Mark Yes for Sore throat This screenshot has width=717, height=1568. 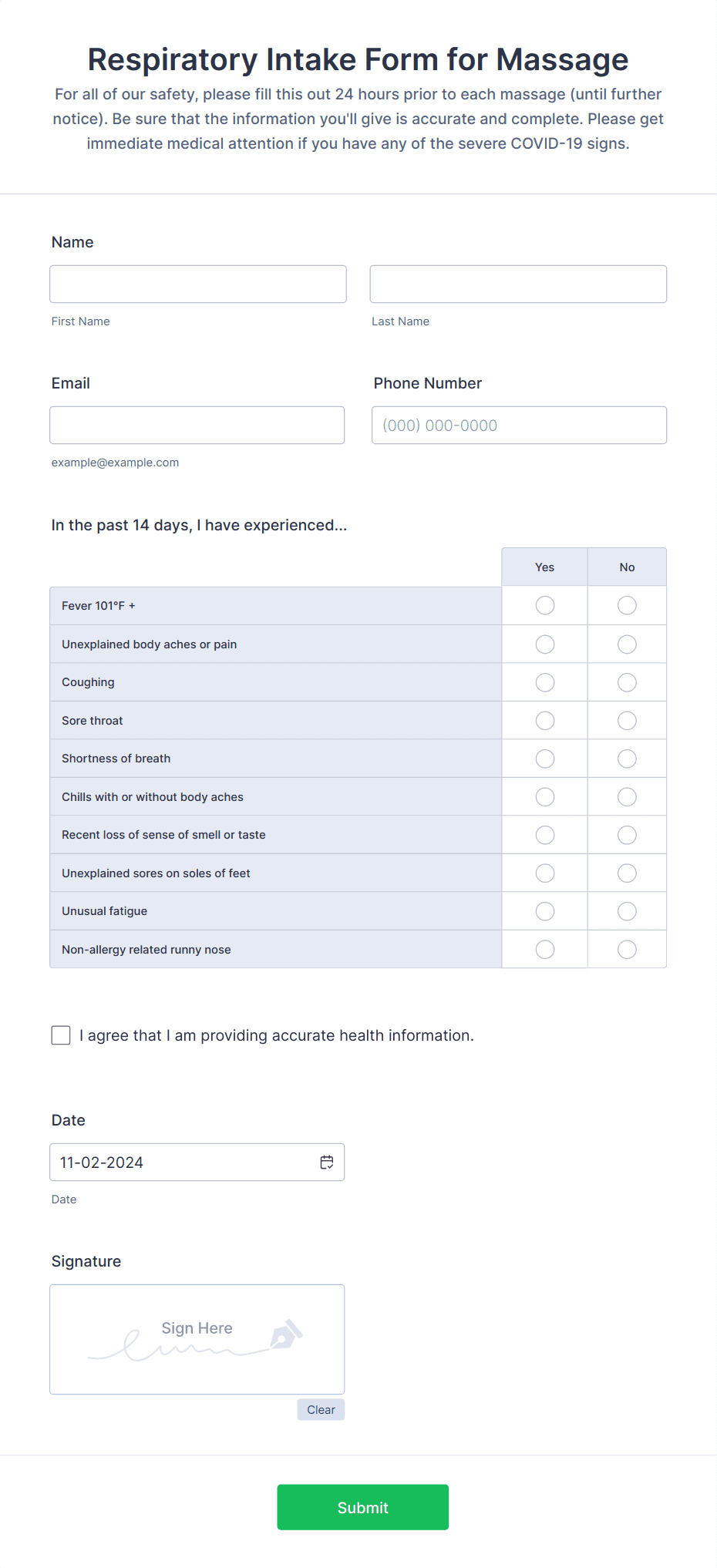545,721
